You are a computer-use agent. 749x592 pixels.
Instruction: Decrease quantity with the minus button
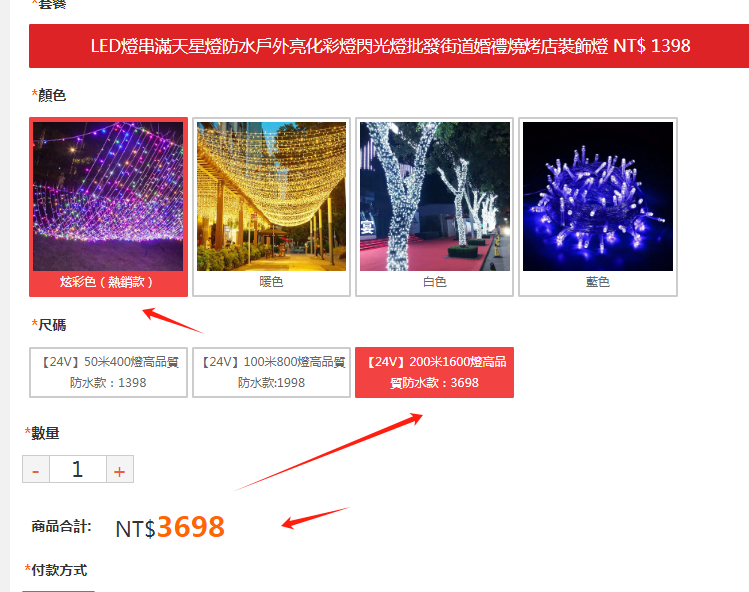pos(36,469)
